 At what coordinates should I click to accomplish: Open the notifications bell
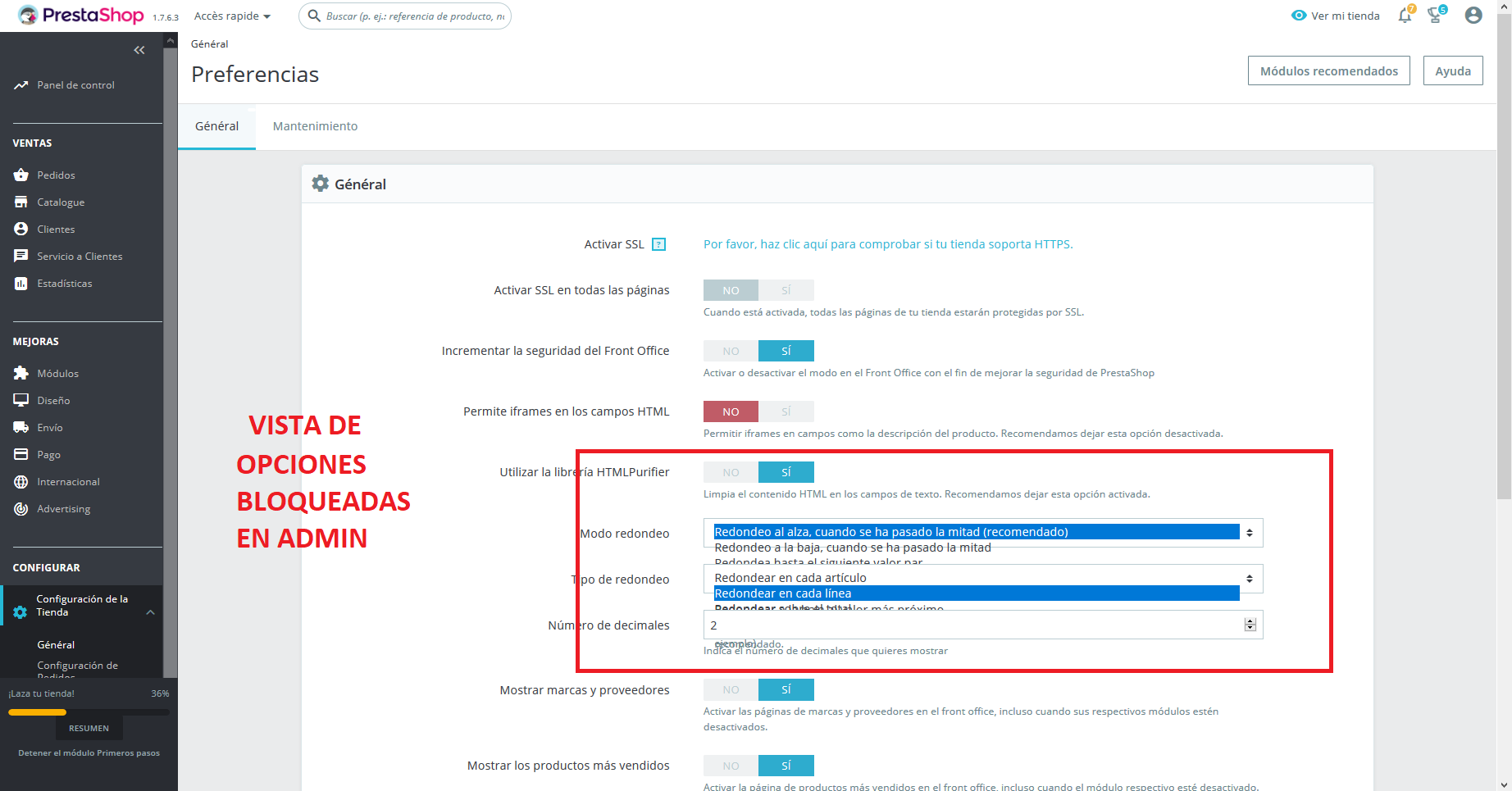click(x=1405, y=15)
